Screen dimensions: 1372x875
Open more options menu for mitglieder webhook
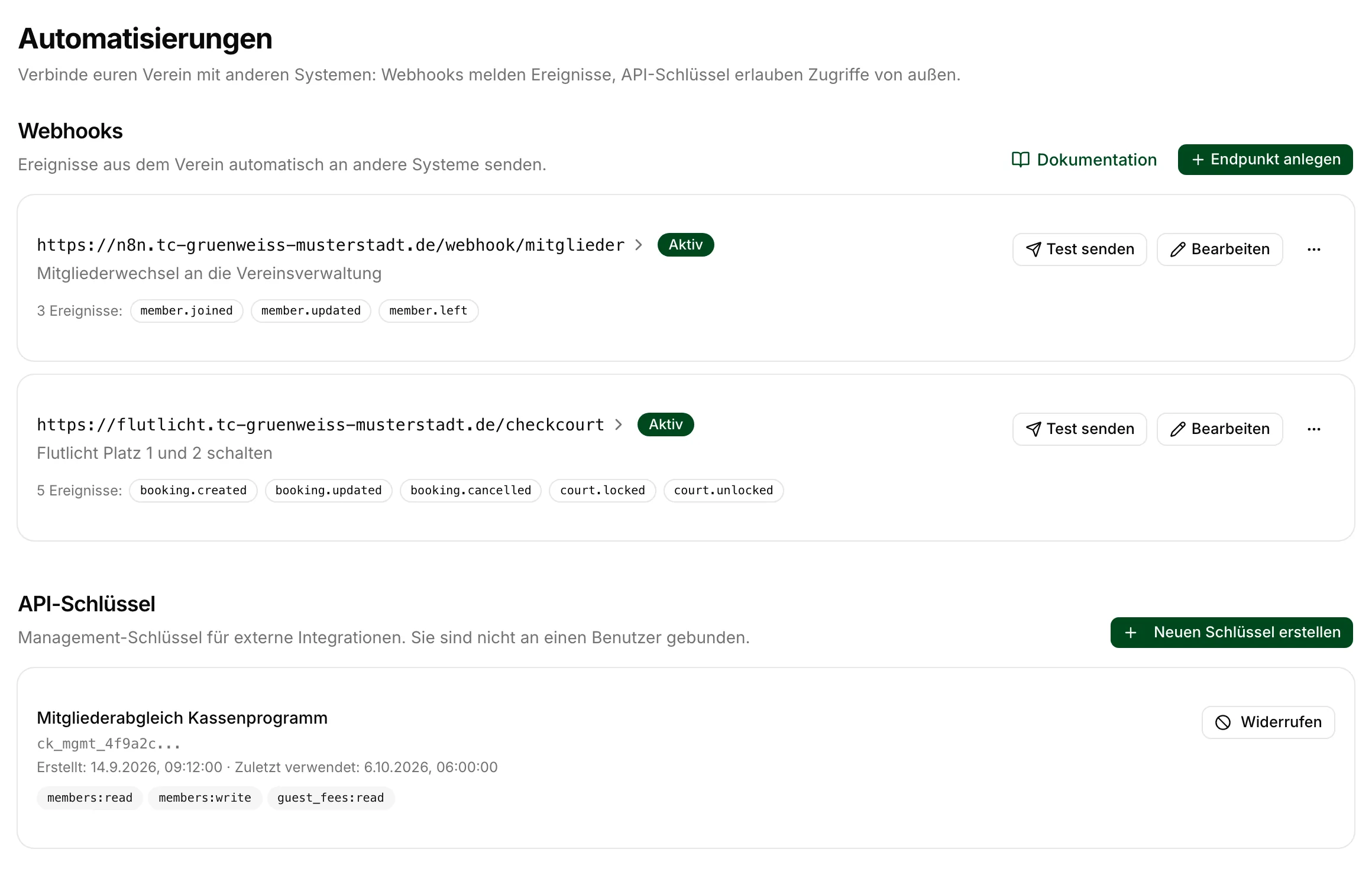pyautogui.click(x=1314, y=249)
